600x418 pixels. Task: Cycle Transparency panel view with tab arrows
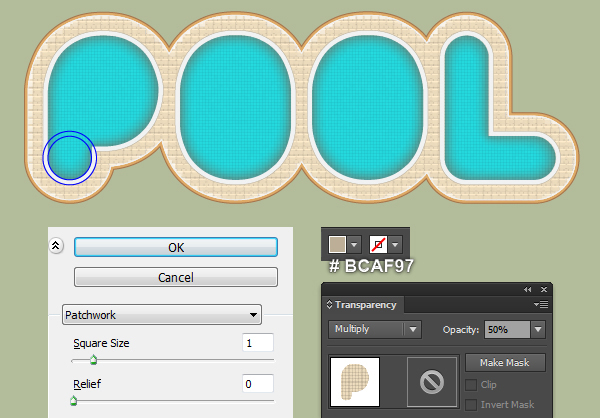click(329, 305)
